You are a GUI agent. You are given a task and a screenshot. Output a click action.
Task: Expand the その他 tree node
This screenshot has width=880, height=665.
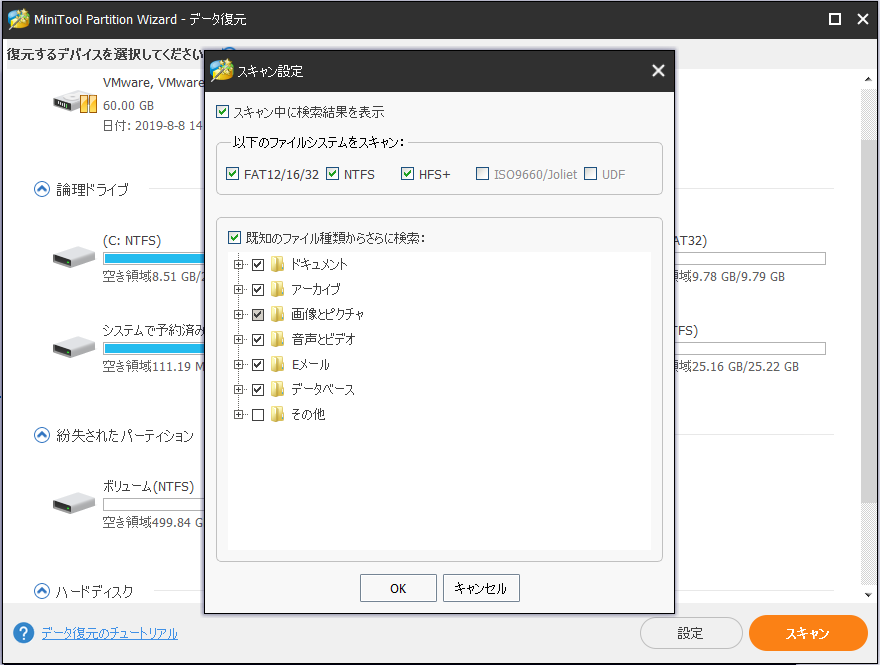239,415
